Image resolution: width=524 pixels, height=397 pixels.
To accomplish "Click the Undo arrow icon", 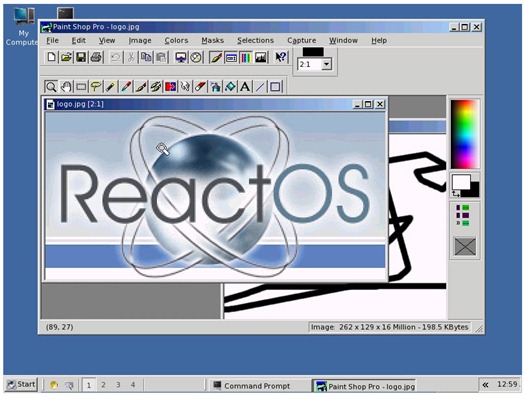I will [116, 57].
